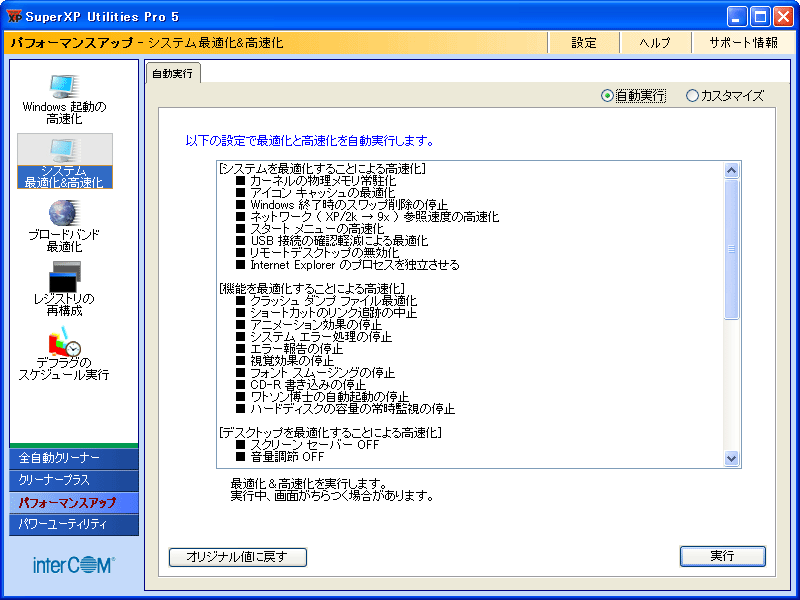Switch to 全自動クリーナー section
This screenshot has width=800, height=600.
(x=74, y=458)
